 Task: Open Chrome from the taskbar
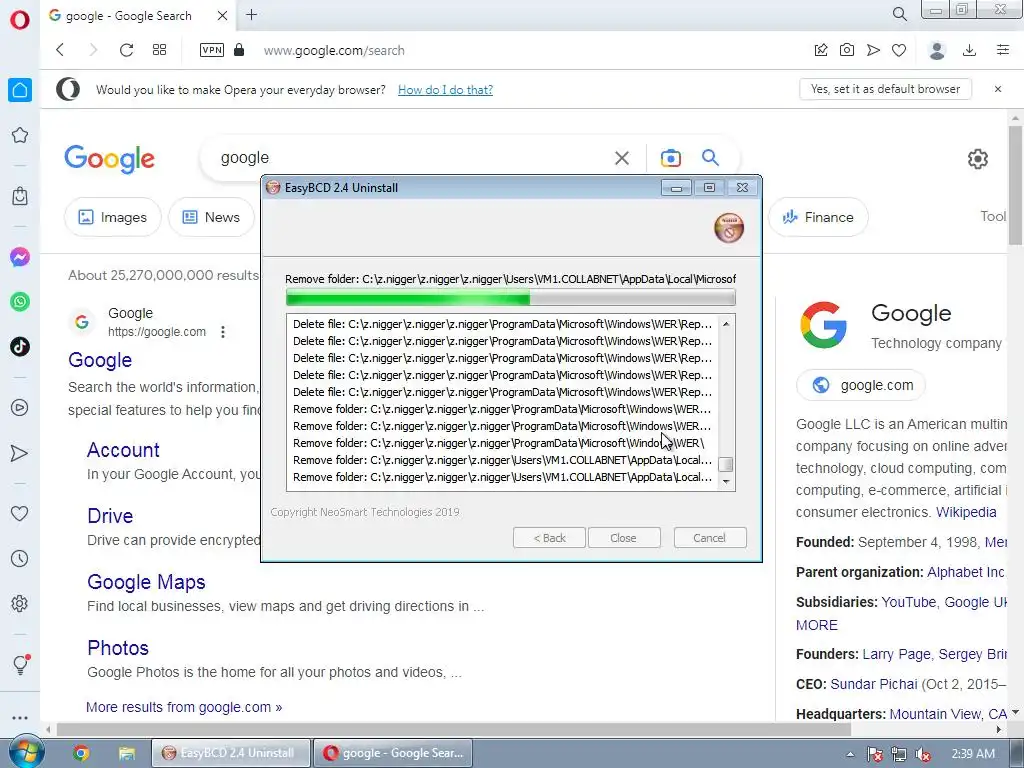click(x=81, y=754)
